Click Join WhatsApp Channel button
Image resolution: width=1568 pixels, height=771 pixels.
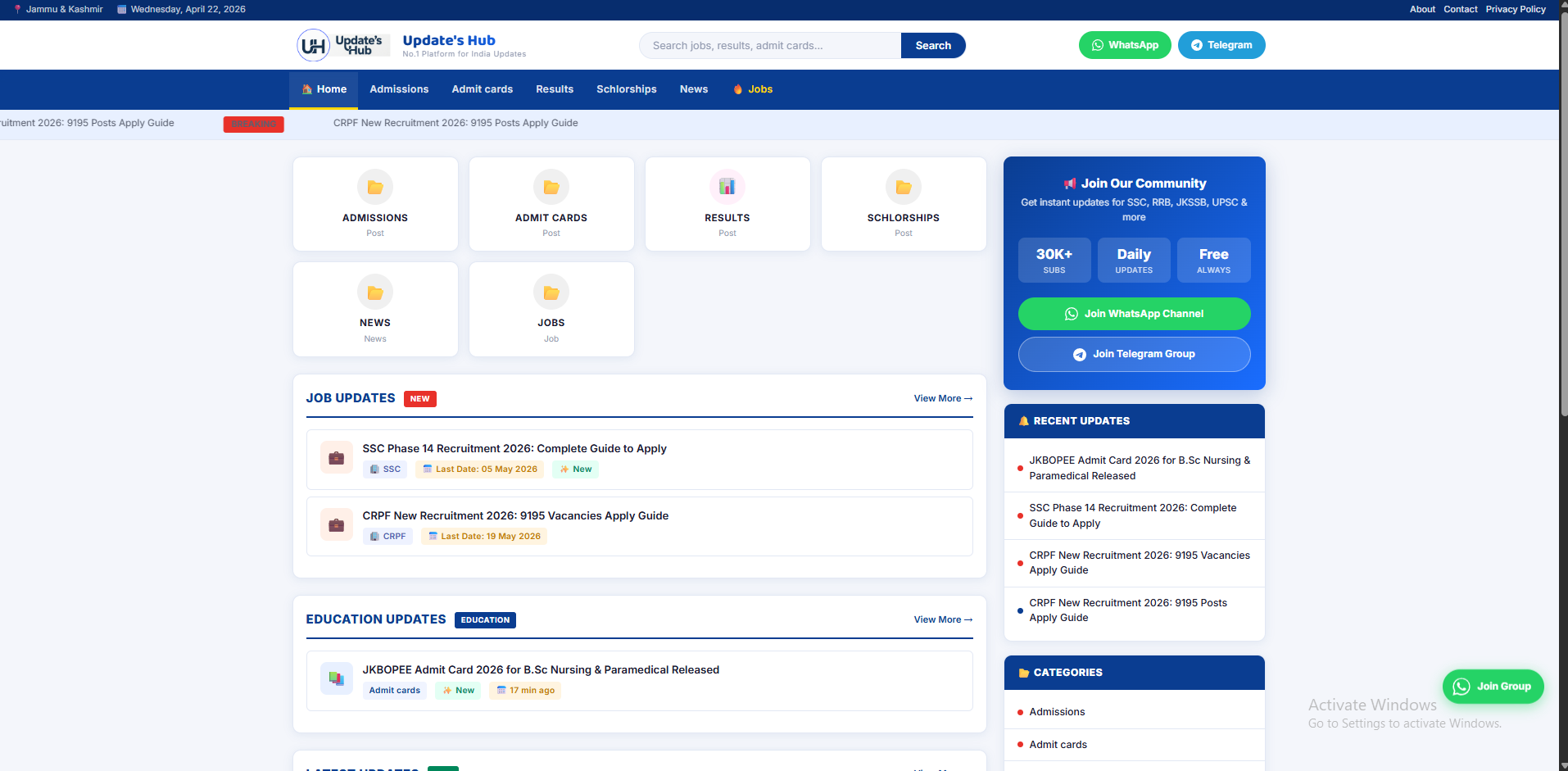(1134, 314)
